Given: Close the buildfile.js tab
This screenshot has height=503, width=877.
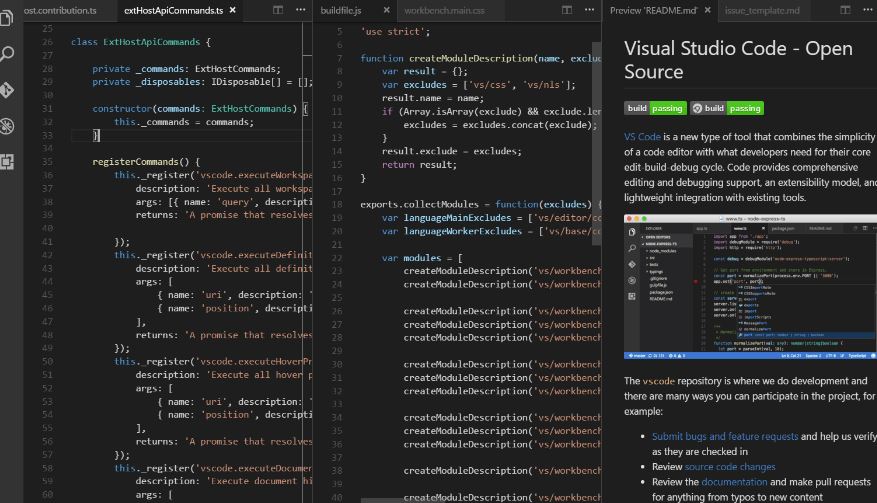Looking at the screenshot, I should pos(386,10).
